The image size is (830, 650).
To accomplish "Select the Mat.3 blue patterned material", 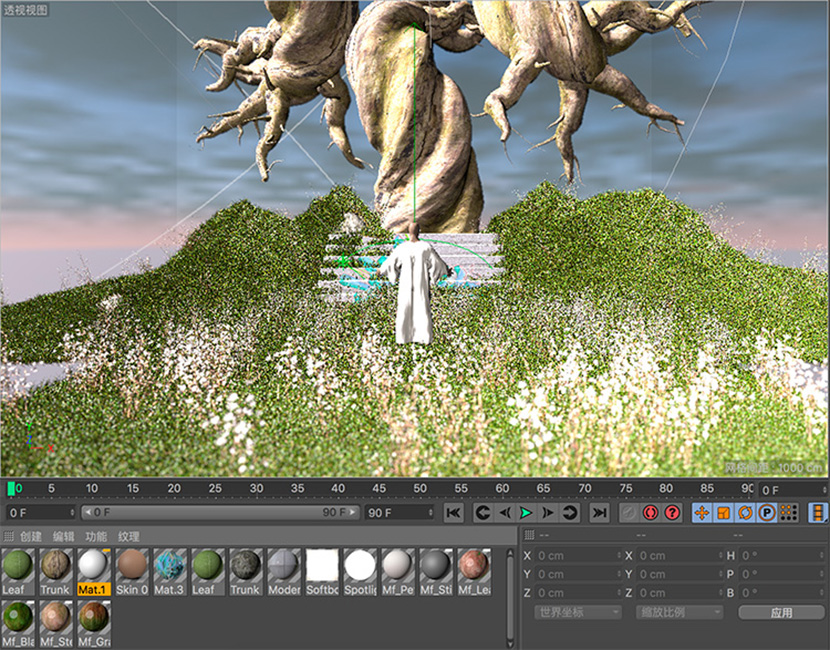I will click(170, 572).
